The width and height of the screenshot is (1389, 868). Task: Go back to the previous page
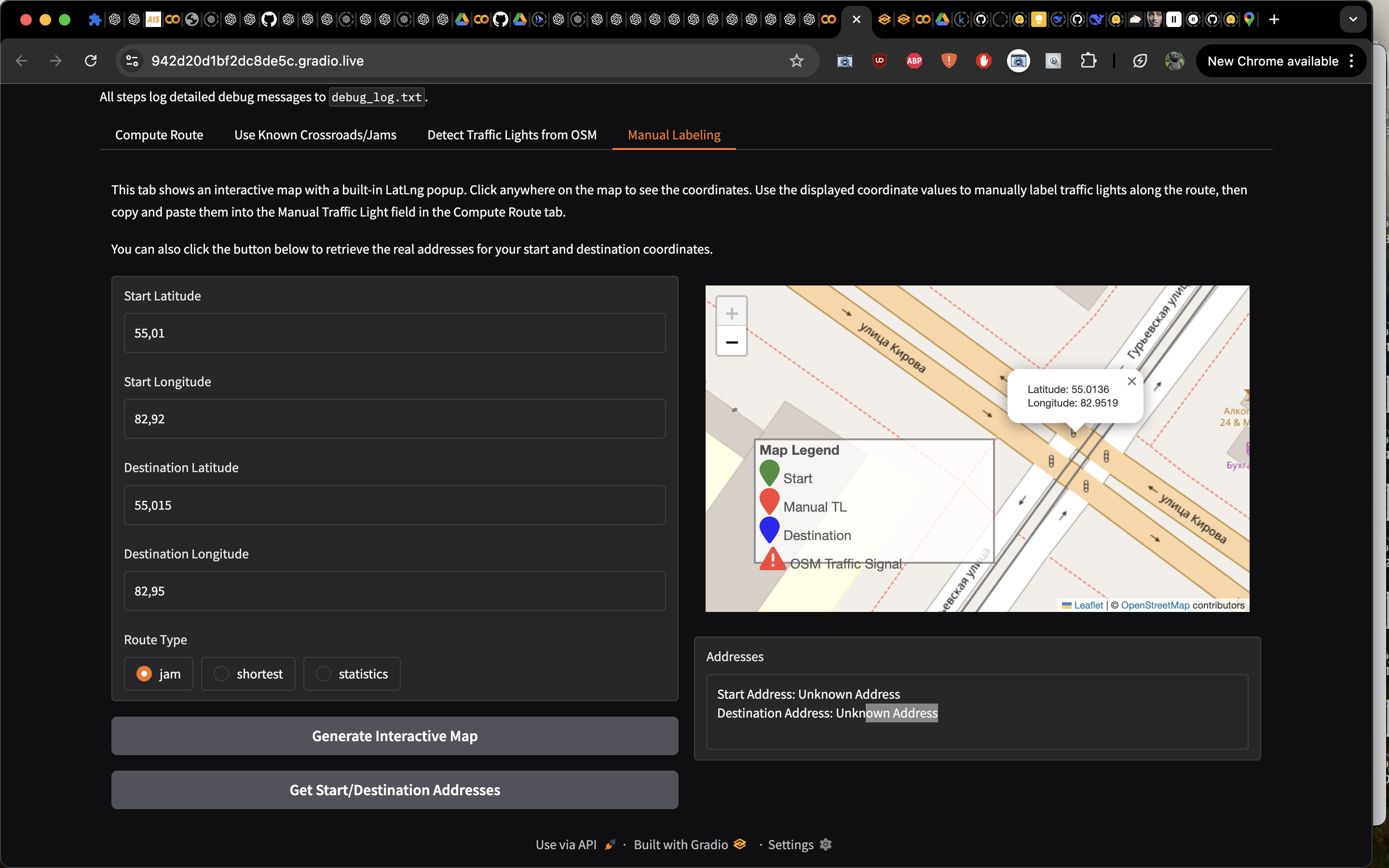click(x=21, y=61)
